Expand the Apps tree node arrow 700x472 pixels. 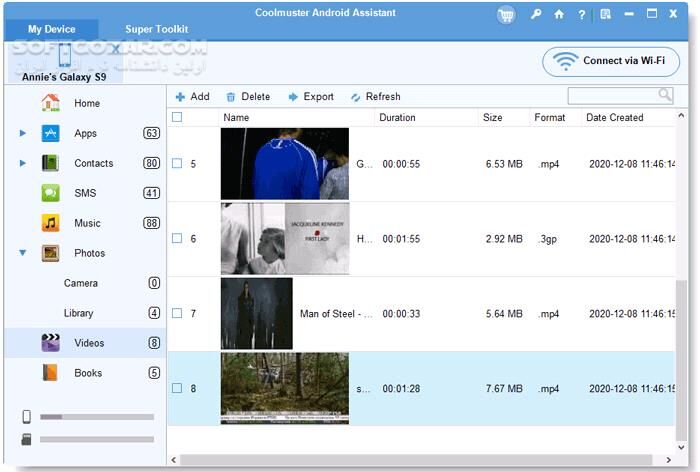tap(23, 133)
